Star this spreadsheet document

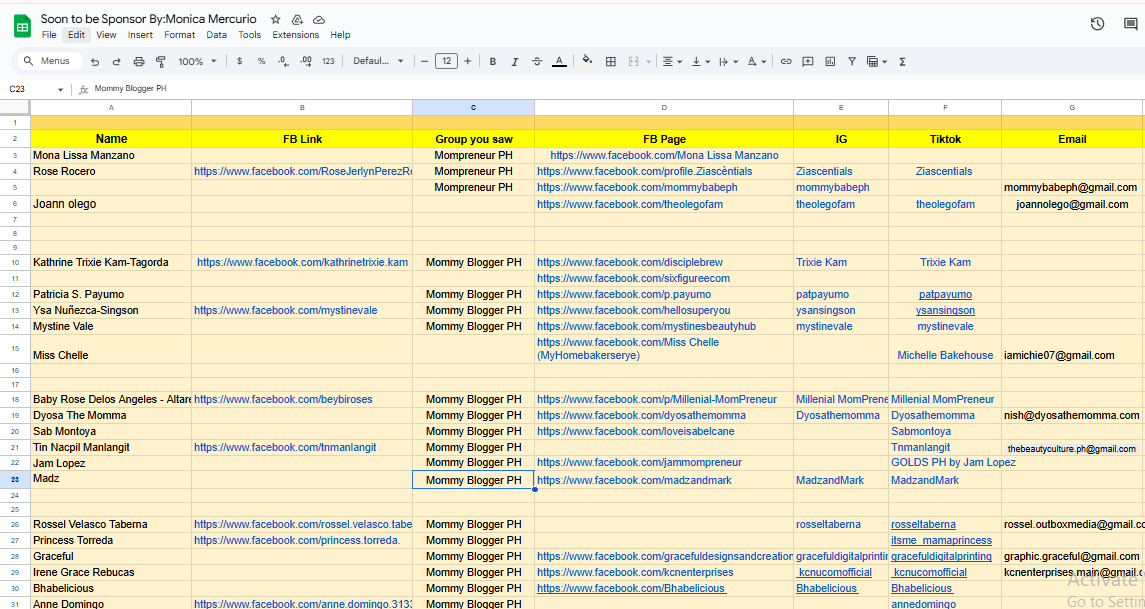275,20
